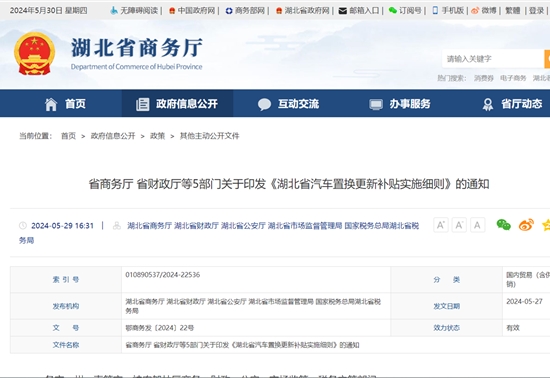Viewport: 550px width, 378px height.
Task: Click the date value 2024-05-27
Action: pos(524,302)
